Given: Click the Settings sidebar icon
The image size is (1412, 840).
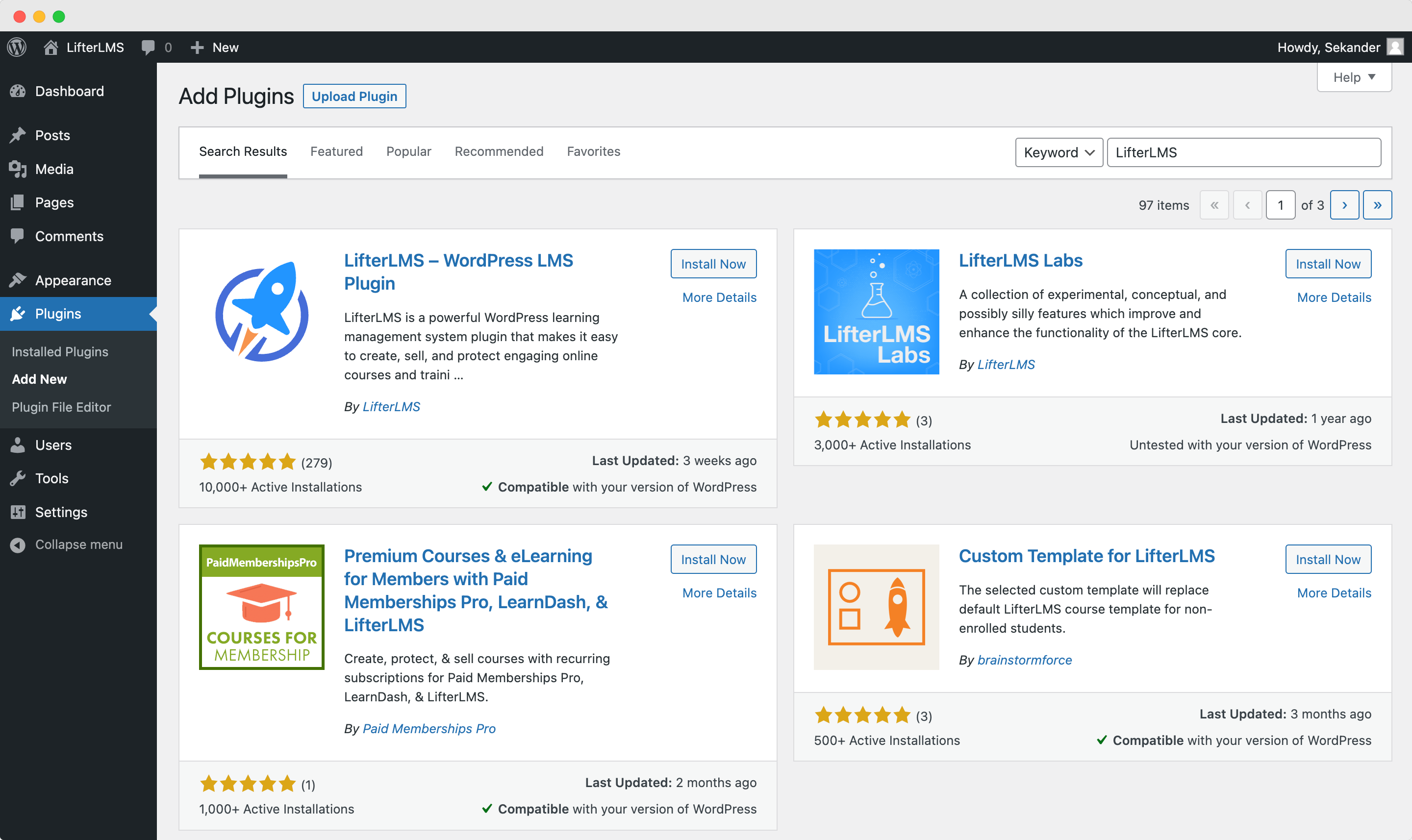Looking at the screenshot, I should pyautogui.click(x=18, y=512).
